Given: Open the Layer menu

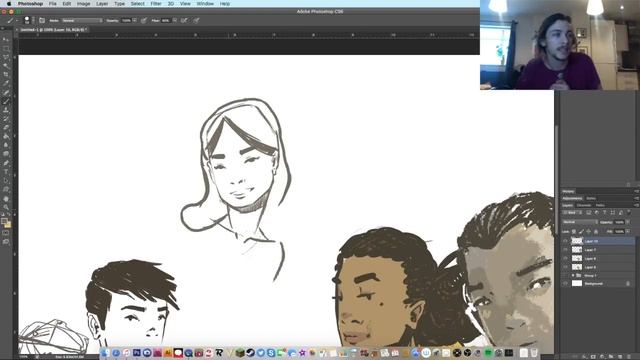Looking at the screenshot, I should point(102,3).
